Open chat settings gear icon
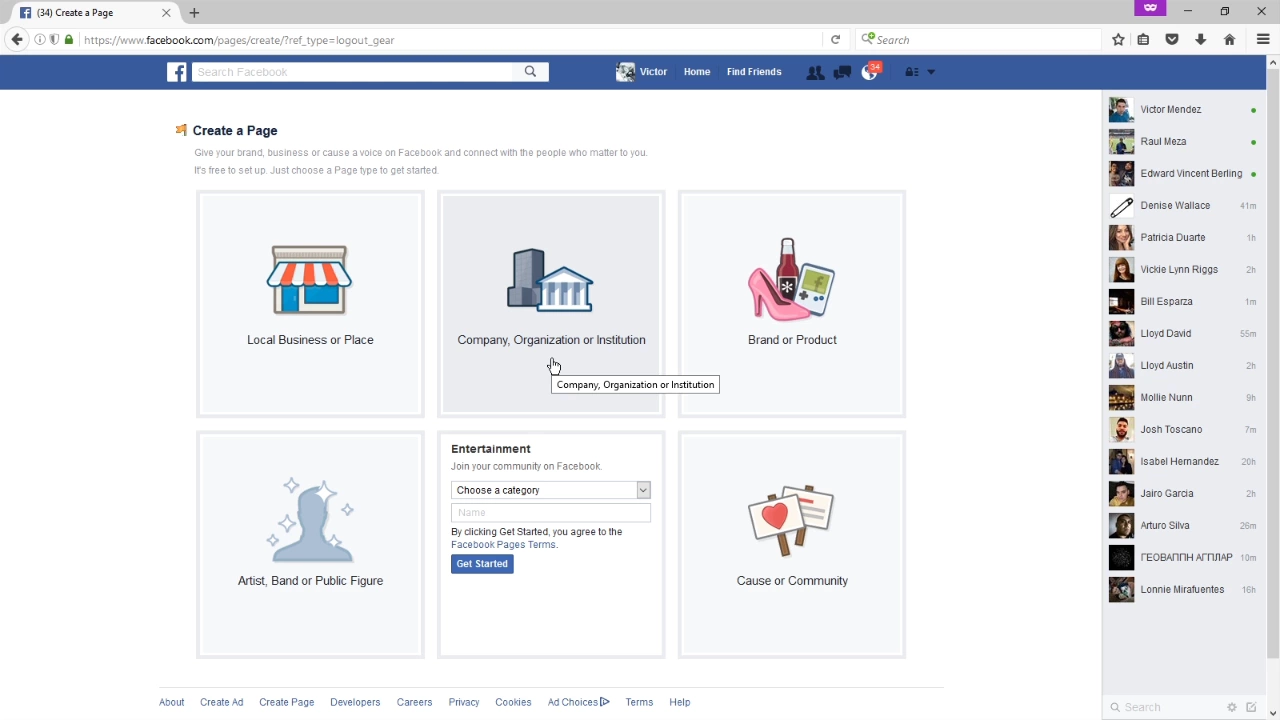This screenshot has width=1280, height=720. [x=1232, y=707]
